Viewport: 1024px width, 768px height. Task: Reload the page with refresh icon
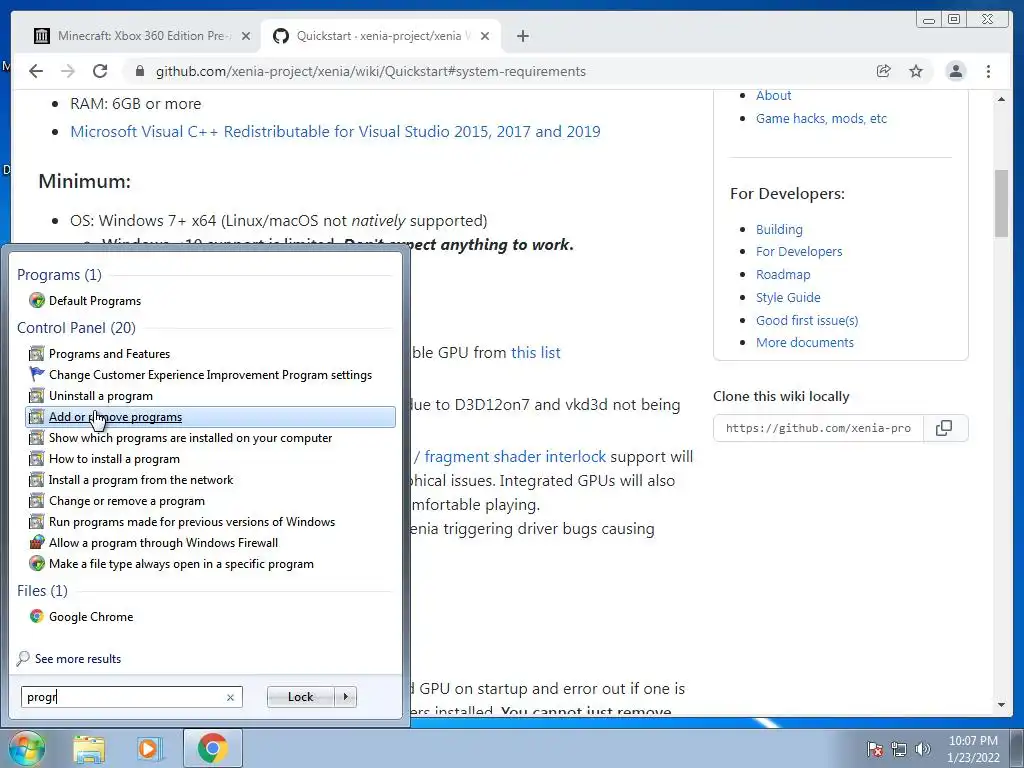[100, 71]
